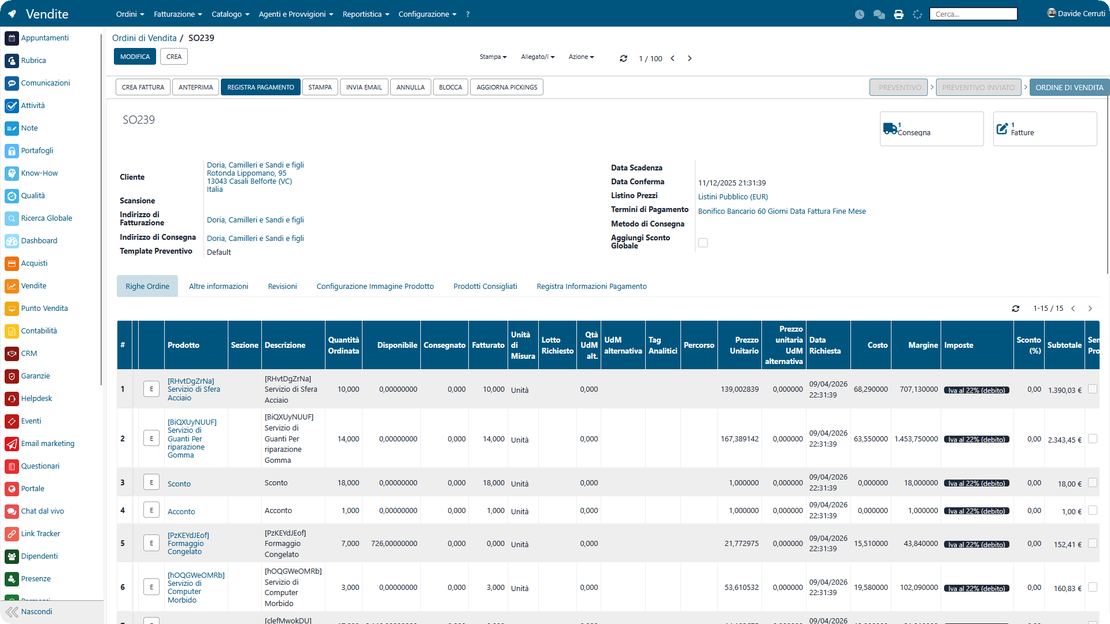Open Attività sidebar icon
Image resolution: width=1110 pixels, height=624 pixels.
[11, 106]
